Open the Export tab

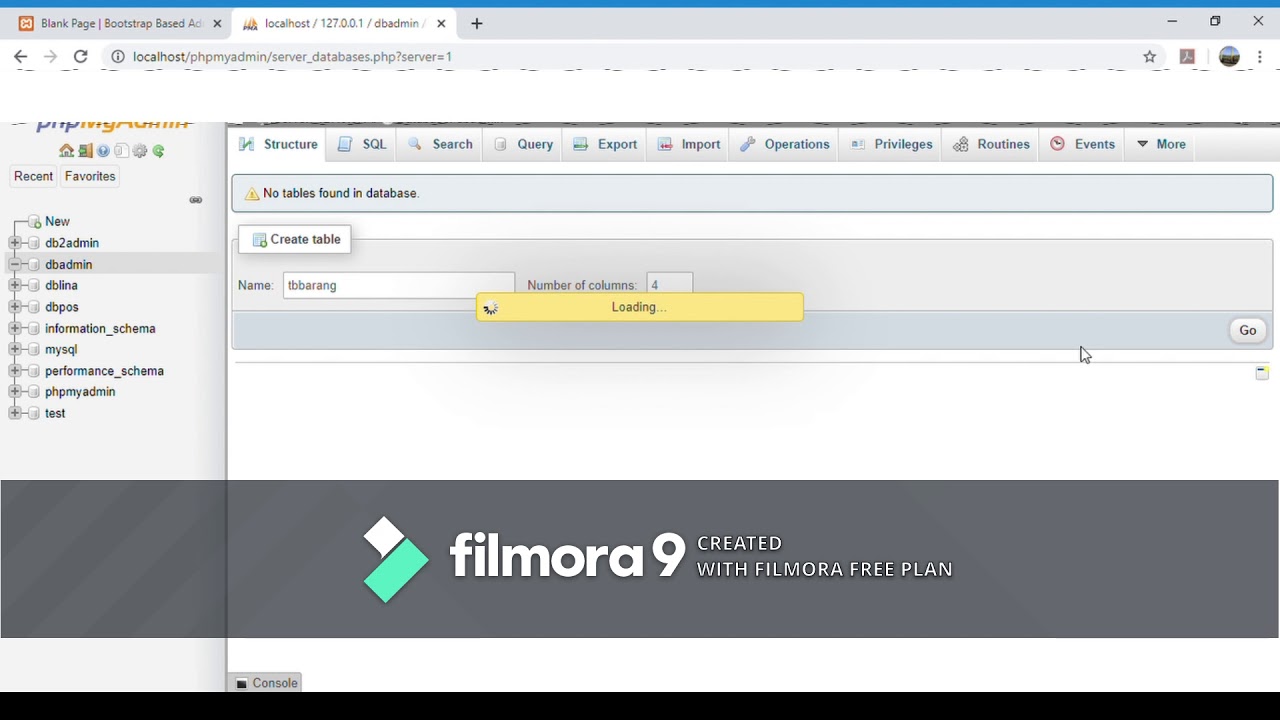click(x=605, y=144)
